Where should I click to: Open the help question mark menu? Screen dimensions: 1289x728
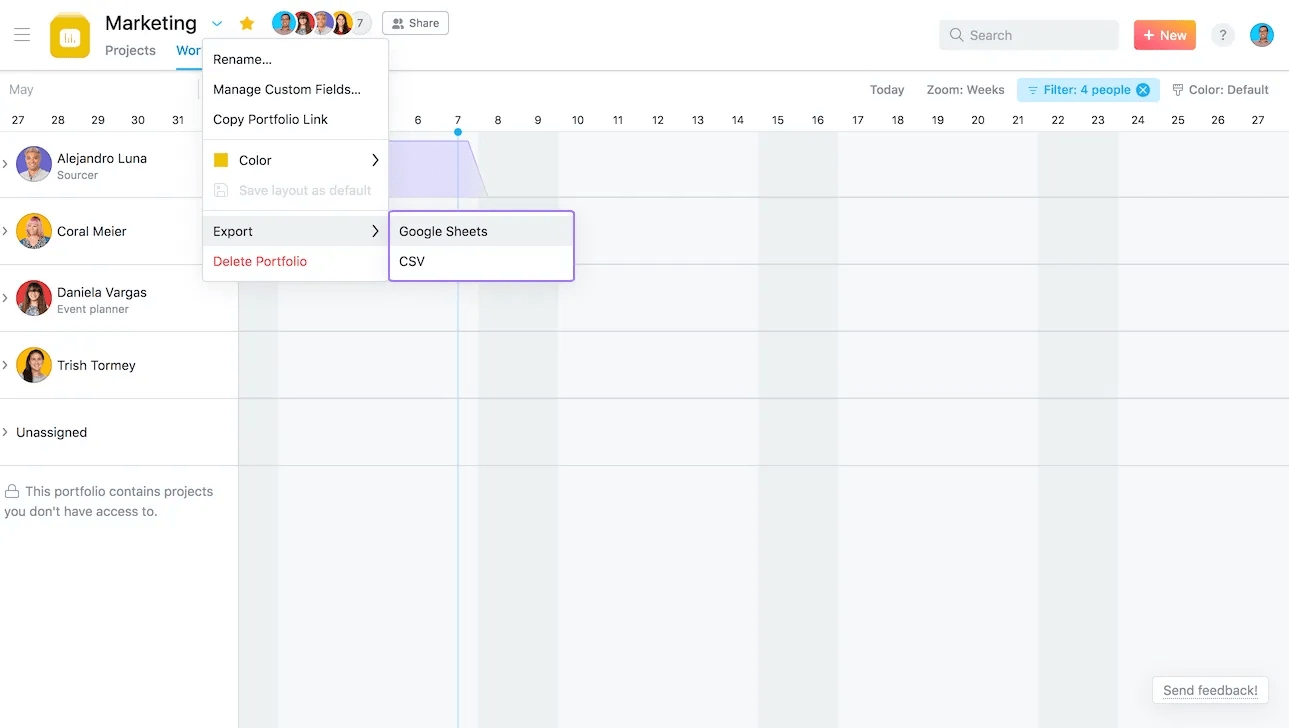tap(1222, 35)
